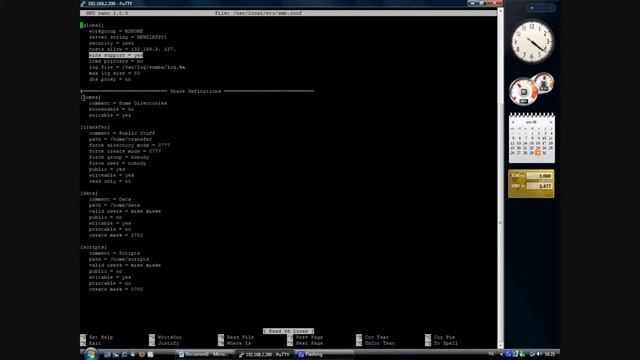Image resolution: width=640 pixels, height=360 pixels.
Task: Click the '[transfer]' section header
Action: (x=95, y=127)
